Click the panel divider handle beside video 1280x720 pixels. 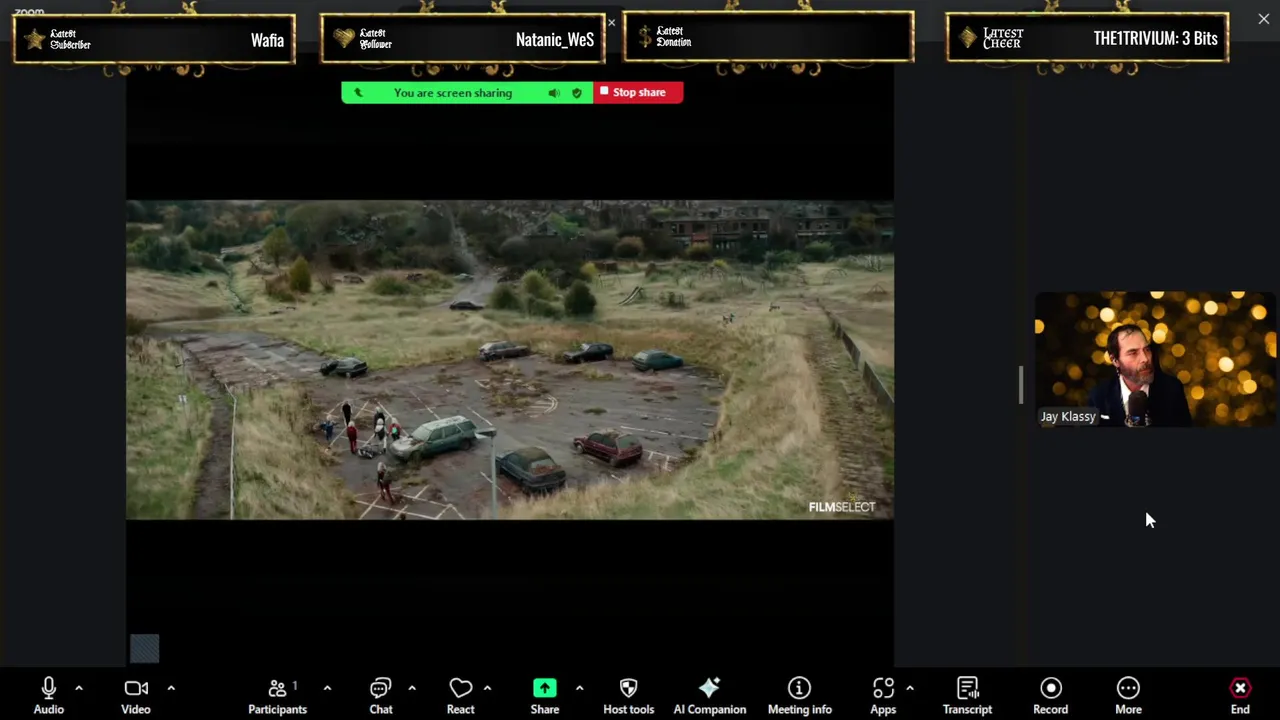1021,385
